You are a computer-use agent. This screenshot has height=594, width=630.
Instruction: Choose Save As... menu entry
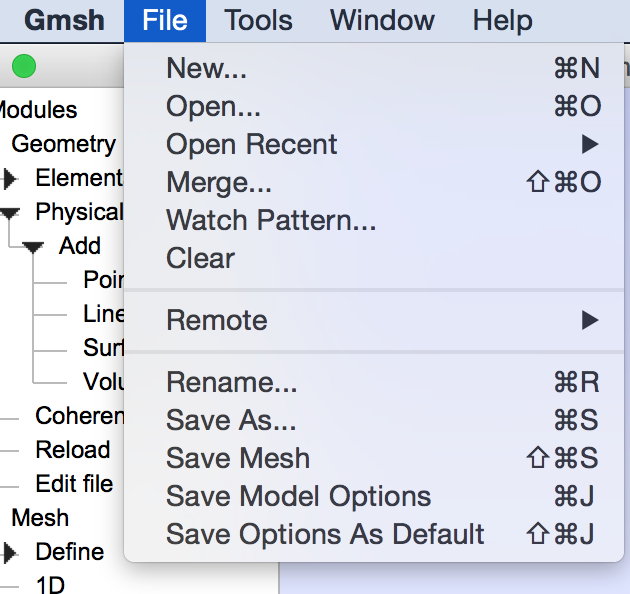point(374,420)
